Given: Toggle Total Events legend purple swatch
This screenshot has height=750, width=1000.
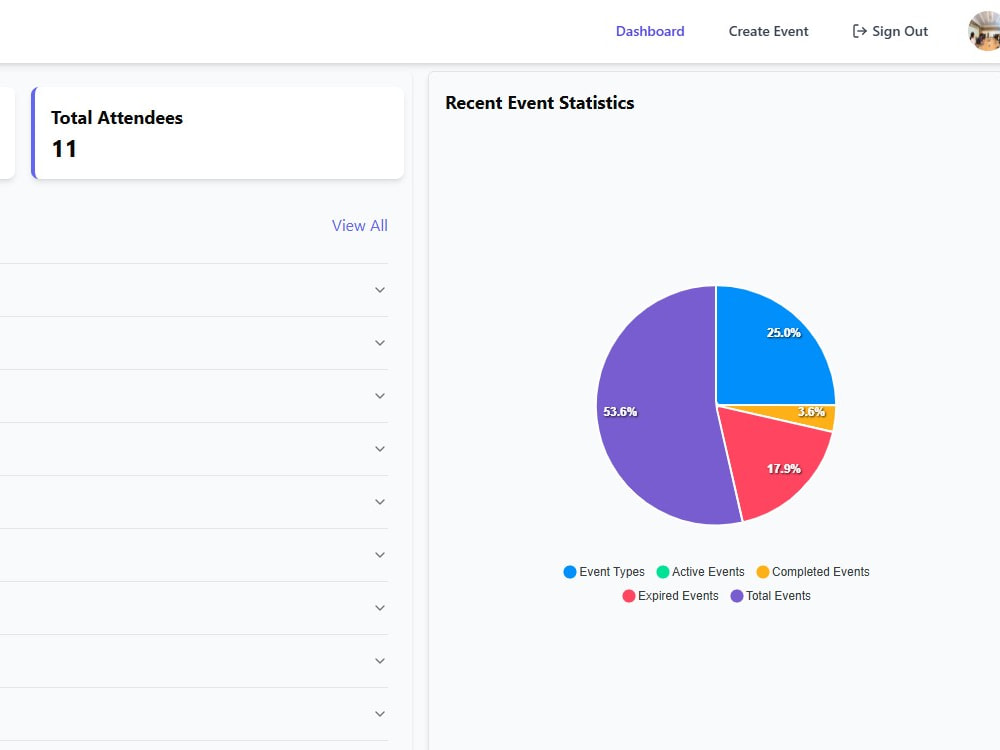Looking at the screenshot, I should coord(737,596).
